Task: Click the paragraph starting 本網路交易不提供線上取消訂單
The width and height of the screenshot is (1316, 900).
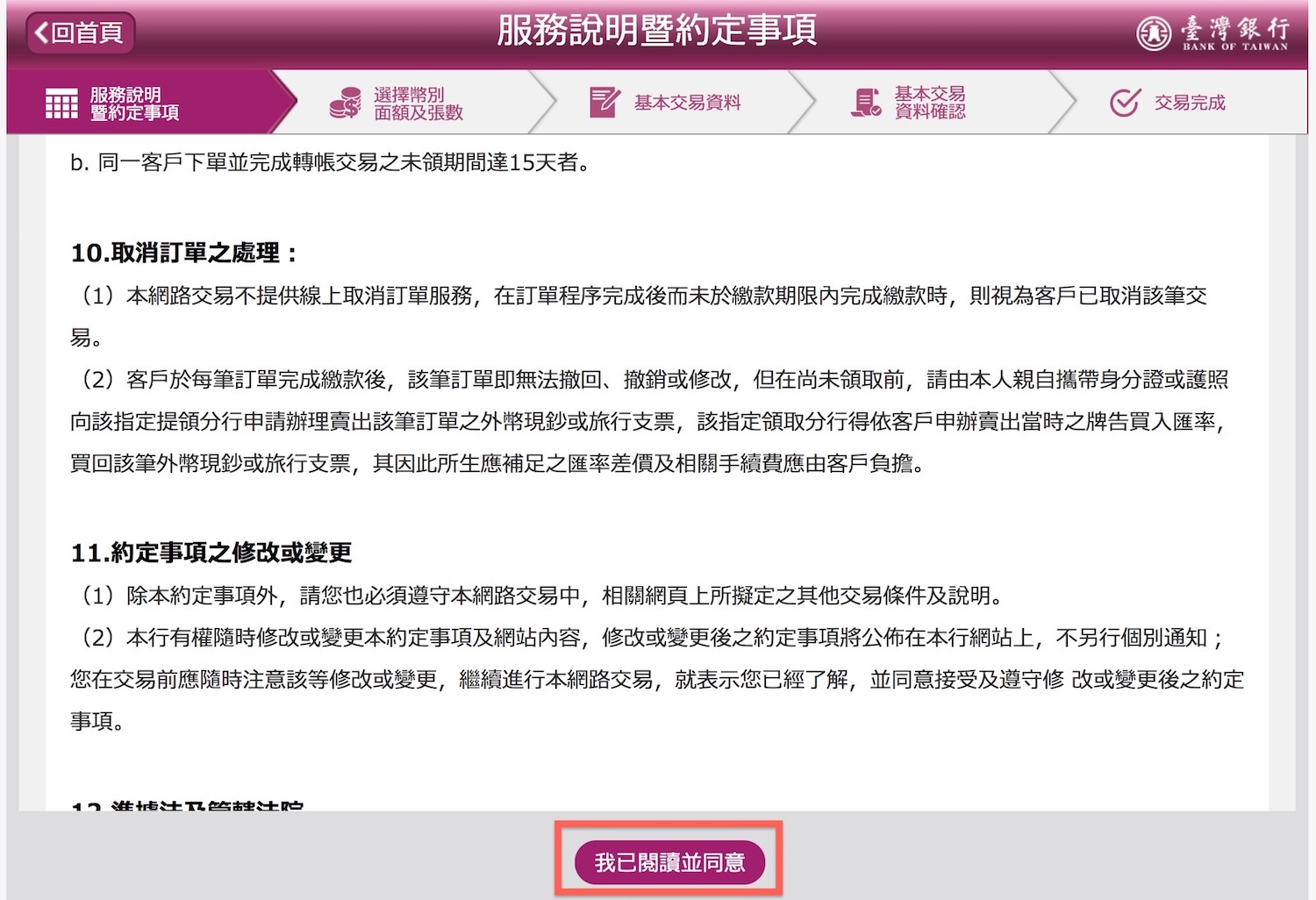Action: [x=638, y=296]
